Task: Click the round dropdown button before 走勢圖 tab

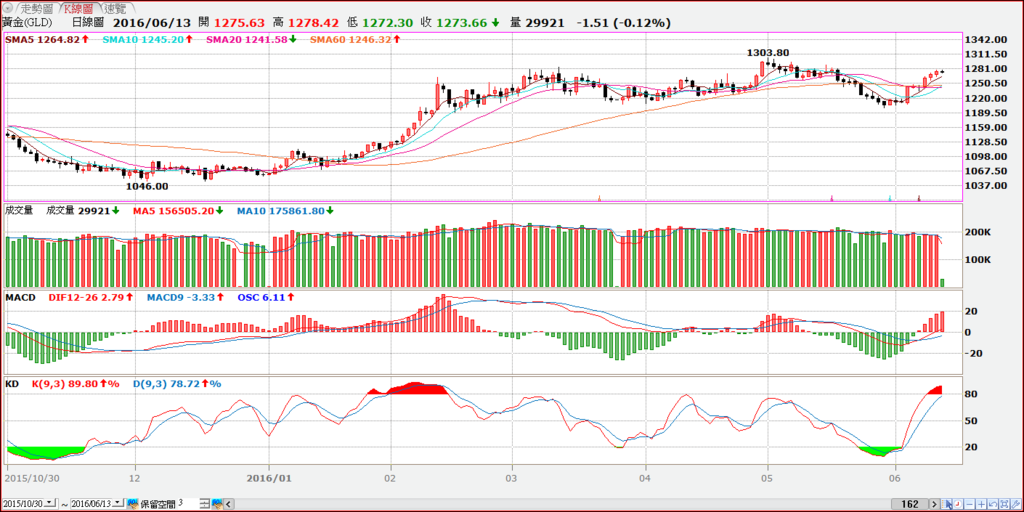Action: [x=8, y=8]
